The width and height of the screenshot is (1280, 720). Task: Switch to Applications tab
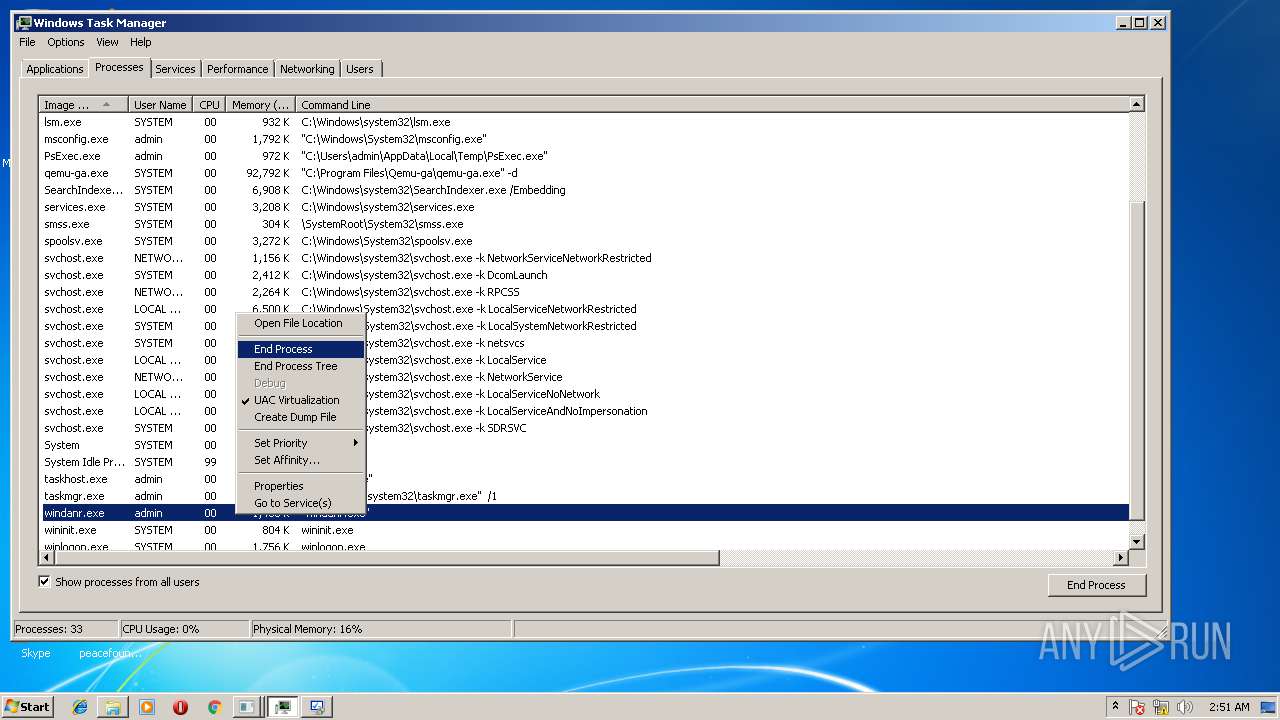click(54, 69)
